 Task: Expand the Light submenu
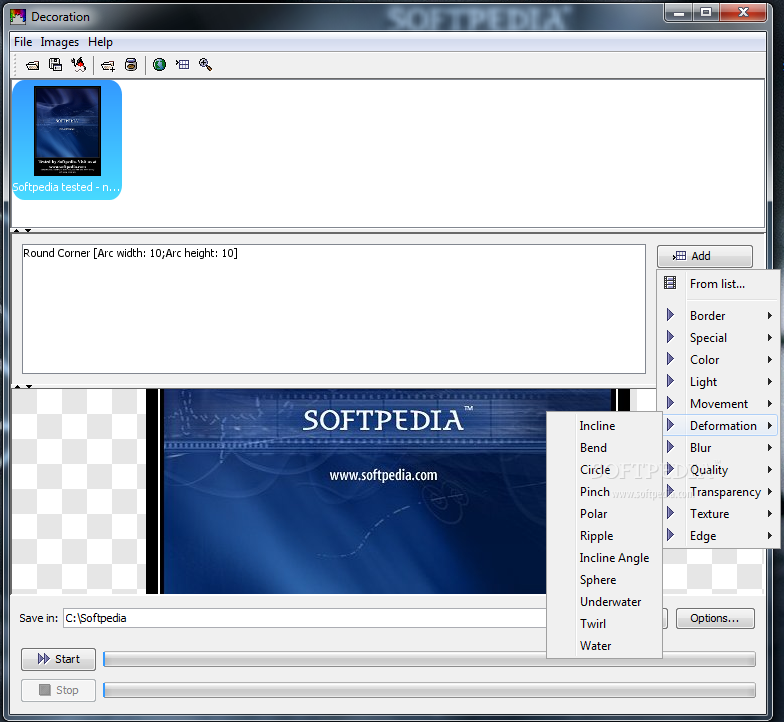coord(718,382)
